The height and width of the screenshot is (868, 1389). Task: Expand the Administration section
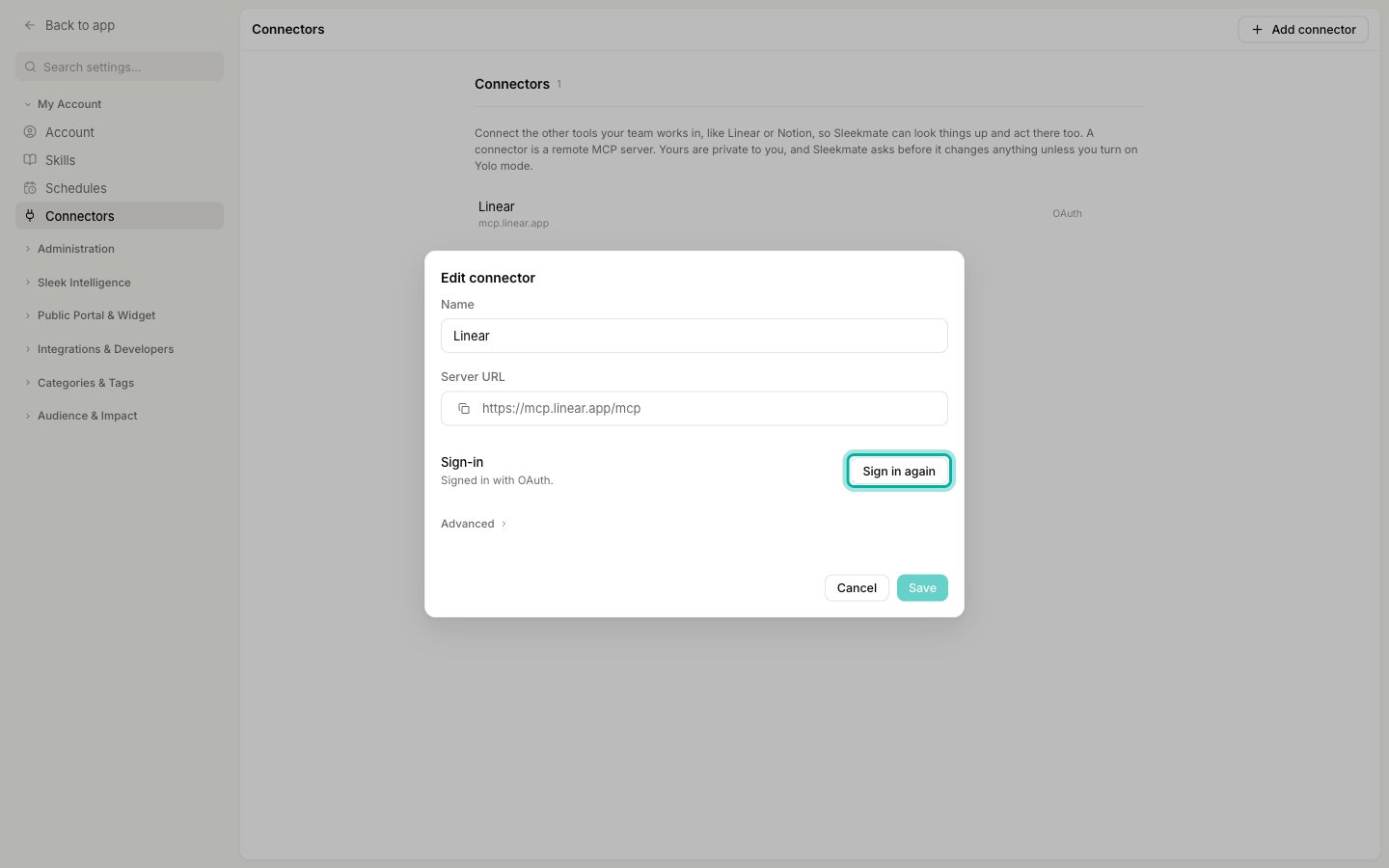(69, 249)
